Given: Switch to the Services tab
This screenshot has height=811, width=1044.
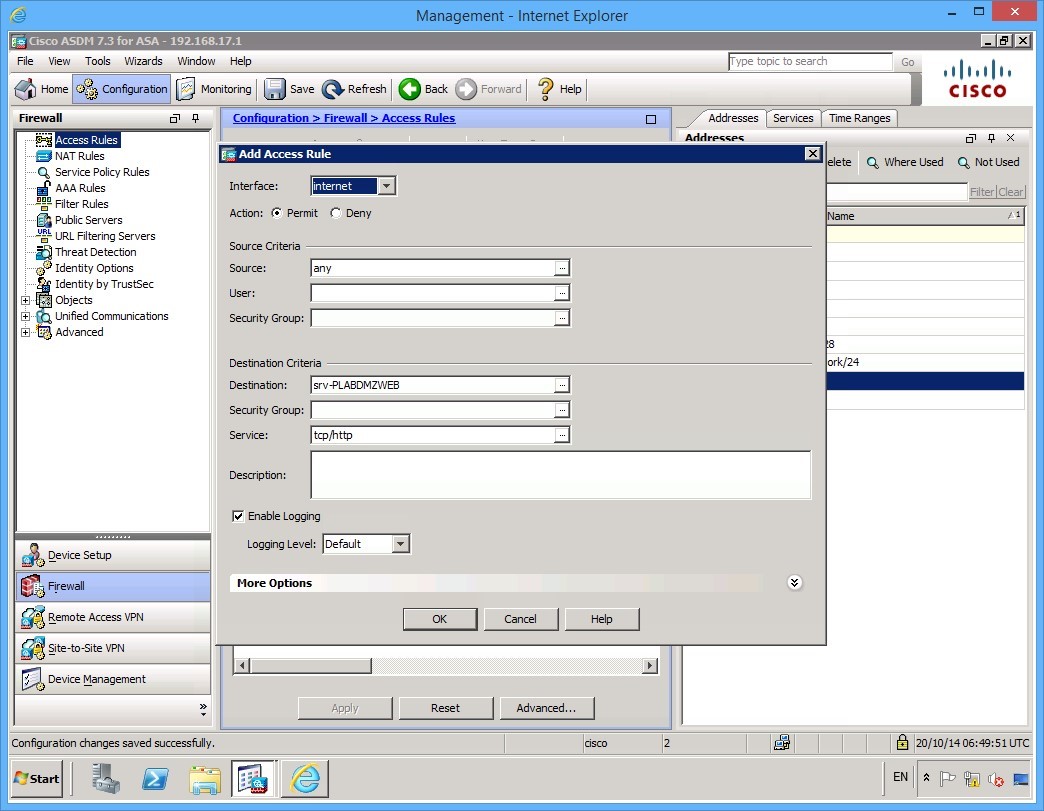Looking at the screenshot, I should [x=793, y=118].
